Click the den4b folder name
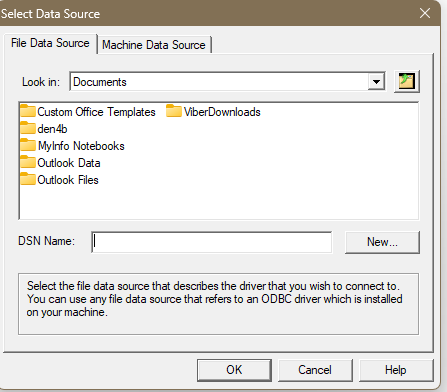The height and width of the screenshot is (392, 447). click(52, 129)
